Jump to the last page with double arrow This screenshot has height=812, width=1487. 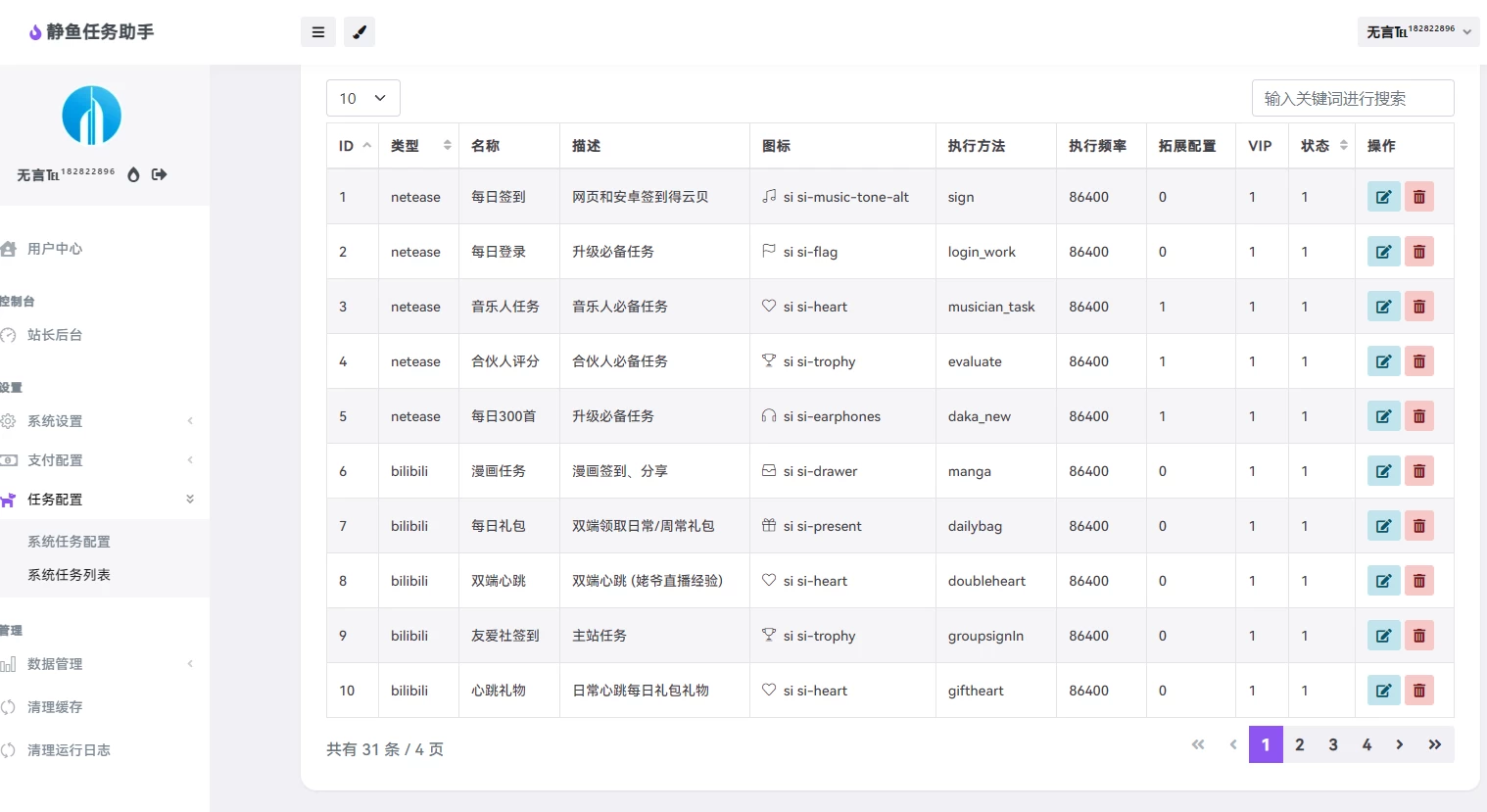click(1434, 745)
